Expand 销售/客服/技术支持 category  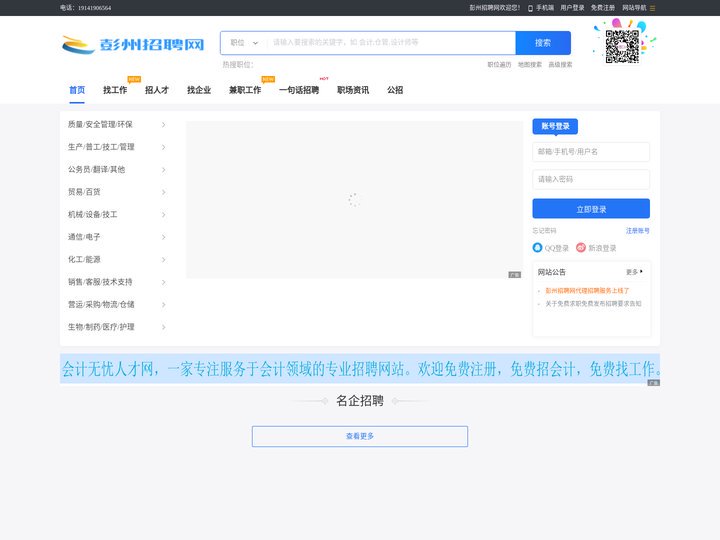click(x=117, y=282)
